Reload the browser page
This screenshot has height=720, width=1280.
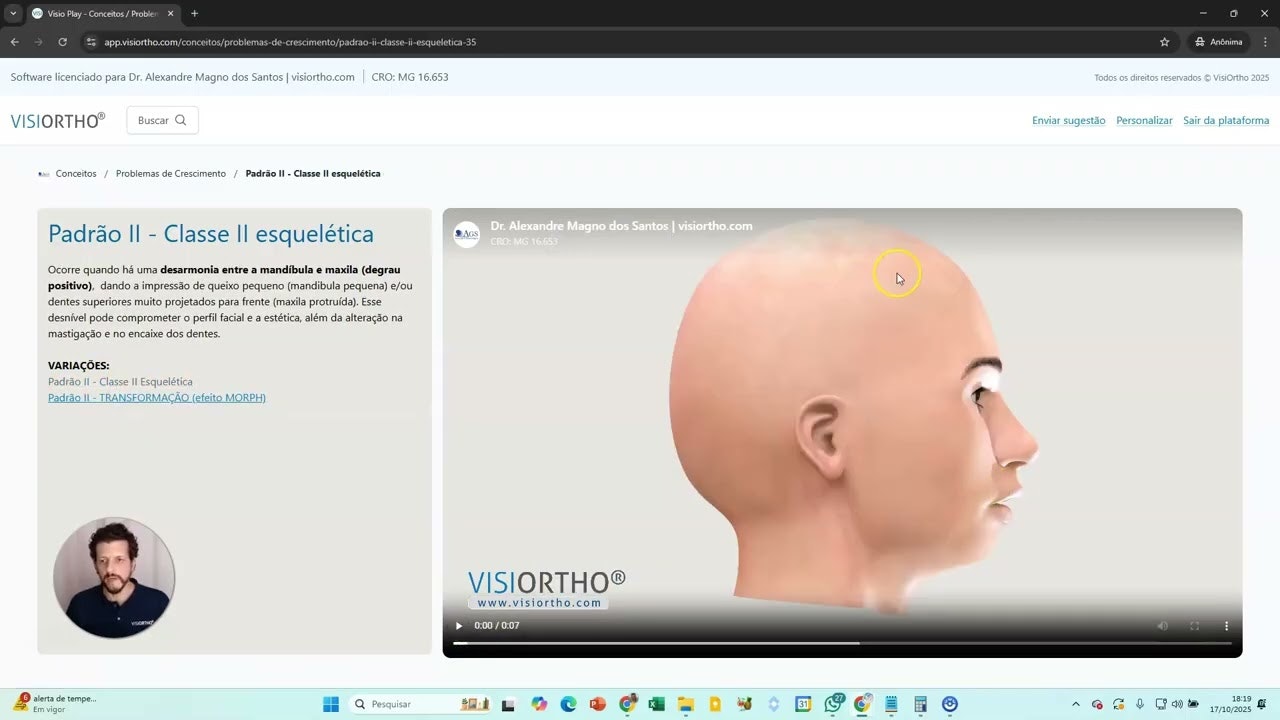coord(62,42)
